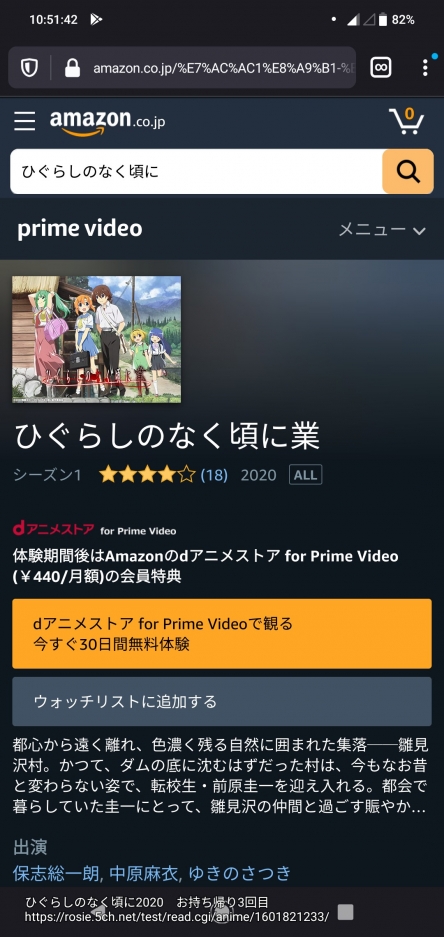Click ウォッチリストに追加する button
The height and width of the screenshot is (937, 444).
point(222,702)
